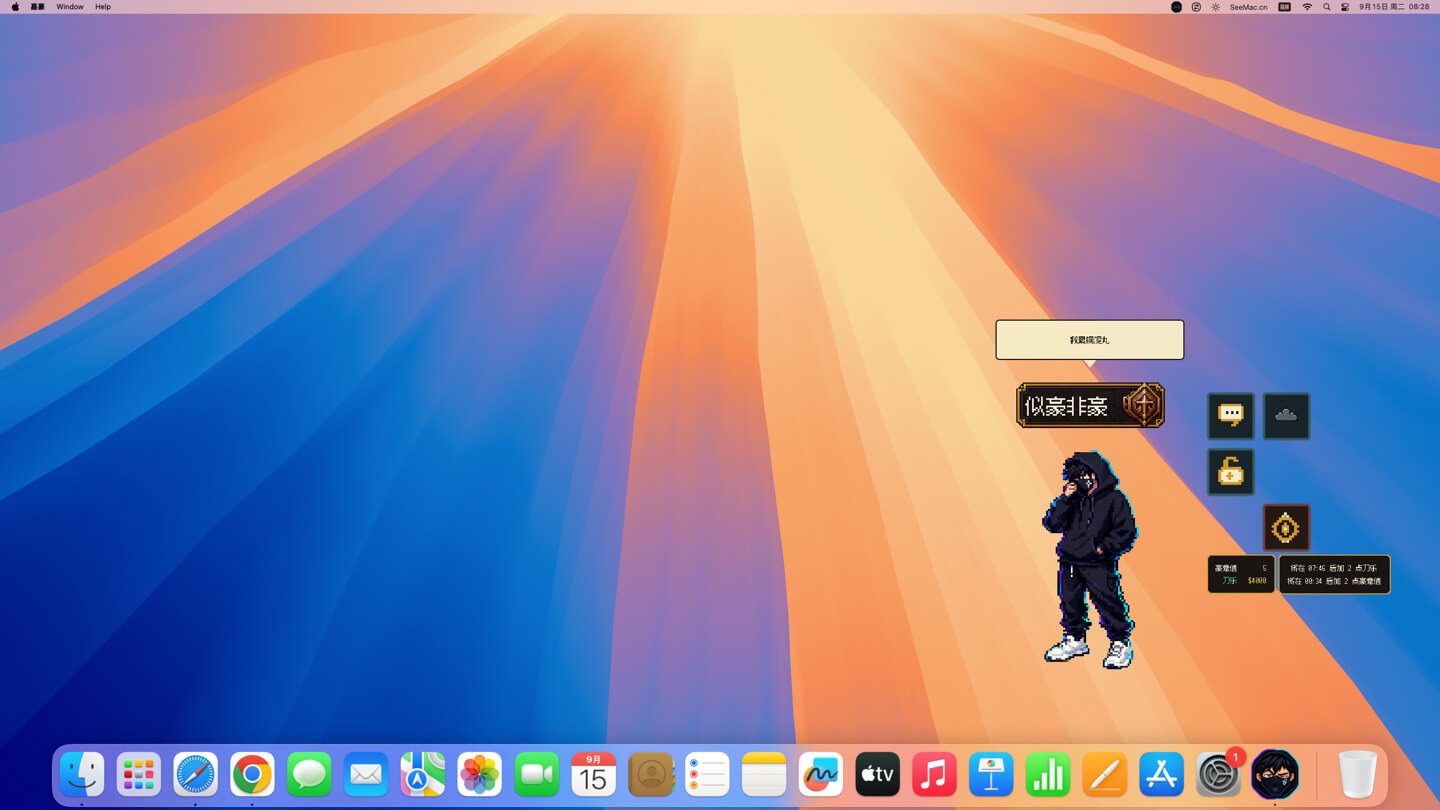Open Apple TV from the Dock

pyautogui.click(x=878, y=775)
